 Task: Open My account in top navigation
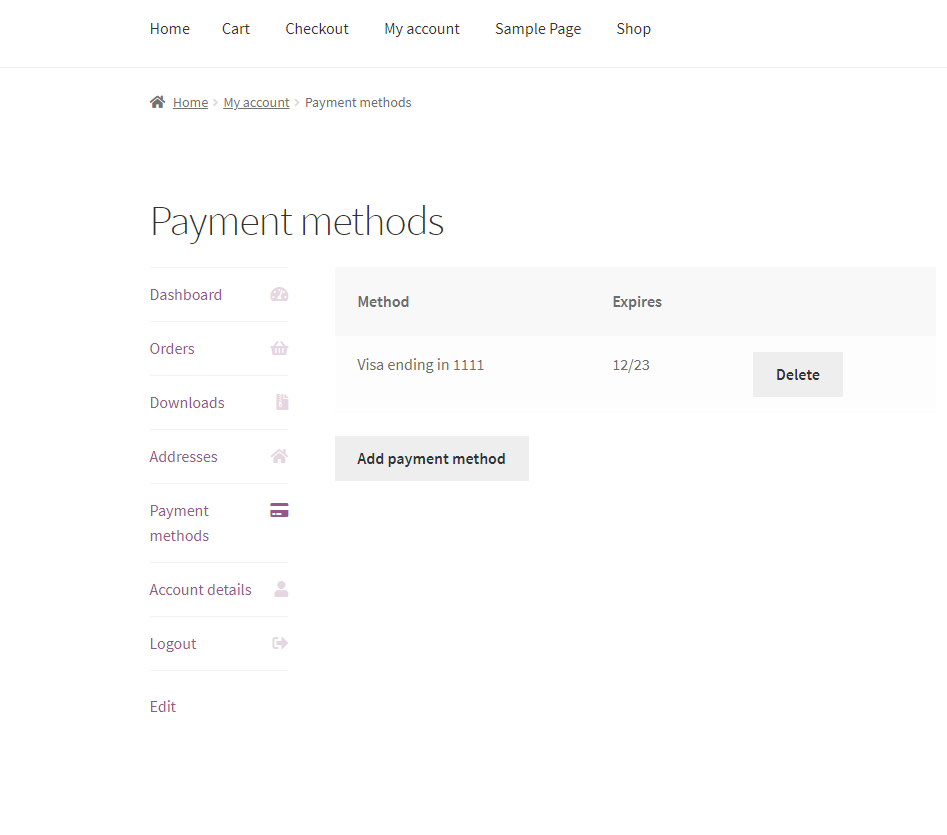[422, 29]
